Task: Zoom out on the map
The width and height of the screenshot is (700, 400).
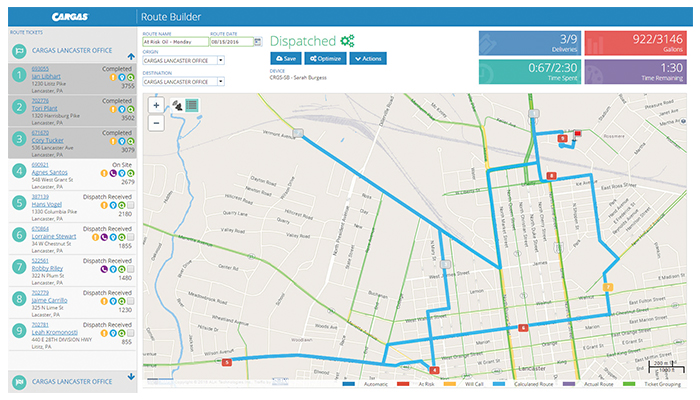Action: [x=156, y=123]
